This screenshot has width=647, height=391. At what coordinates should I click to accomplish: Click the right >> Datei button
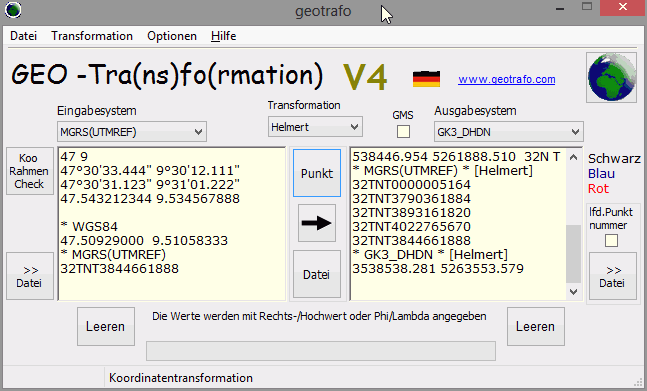(612, 276)
